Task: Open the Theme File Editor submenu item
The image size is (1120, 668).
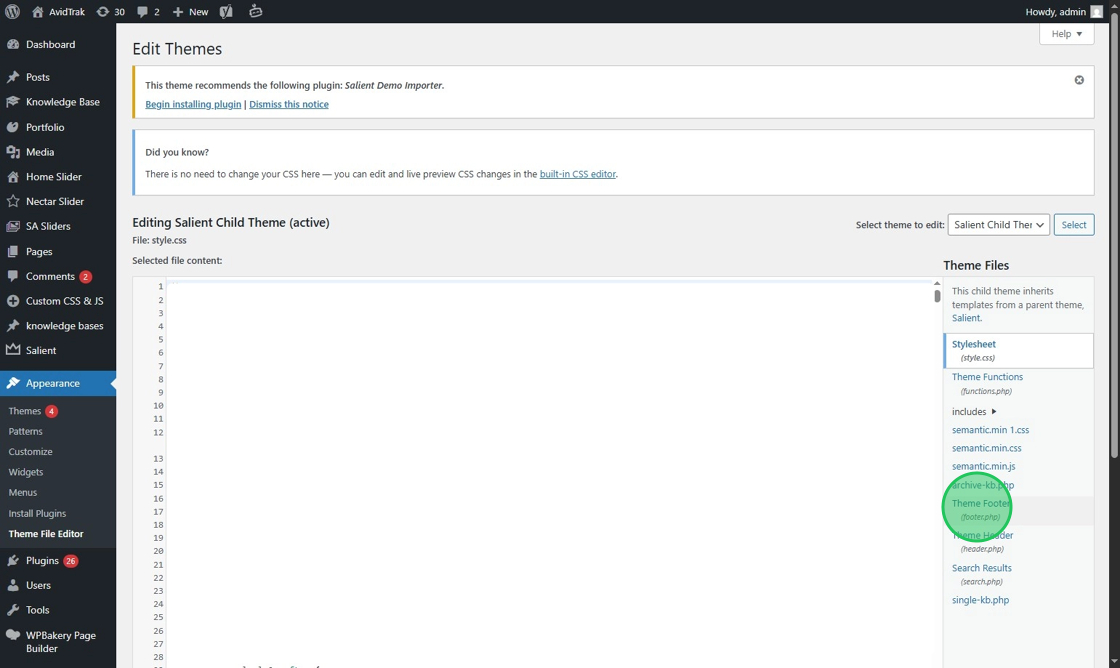Action: pyautogui.click(x=46, y=534)
